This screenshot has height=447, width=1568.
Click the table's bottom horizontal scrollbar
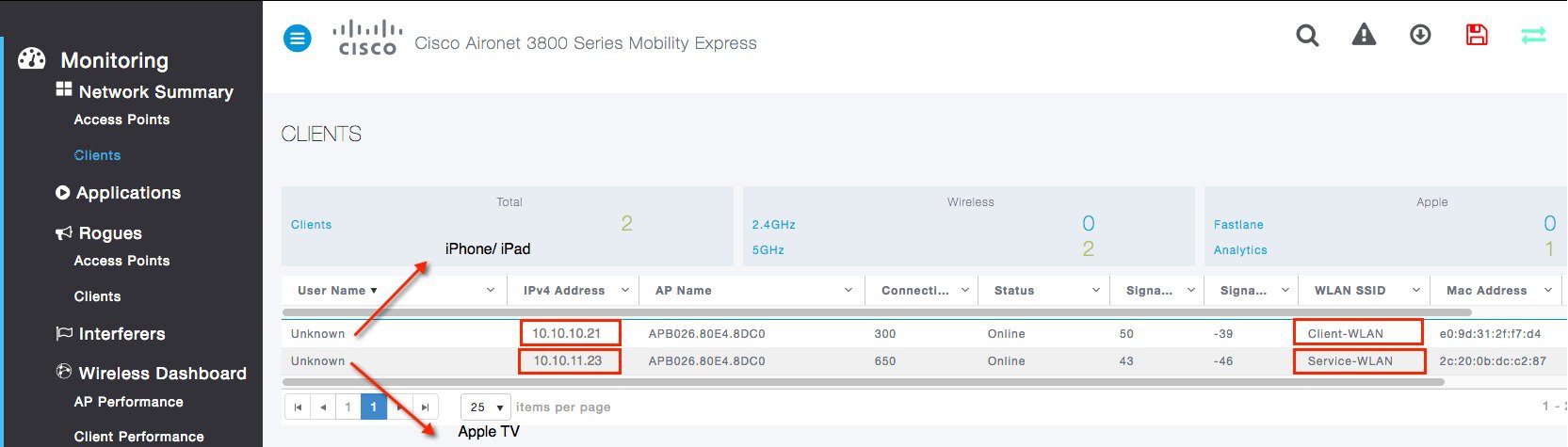[863, 382]
